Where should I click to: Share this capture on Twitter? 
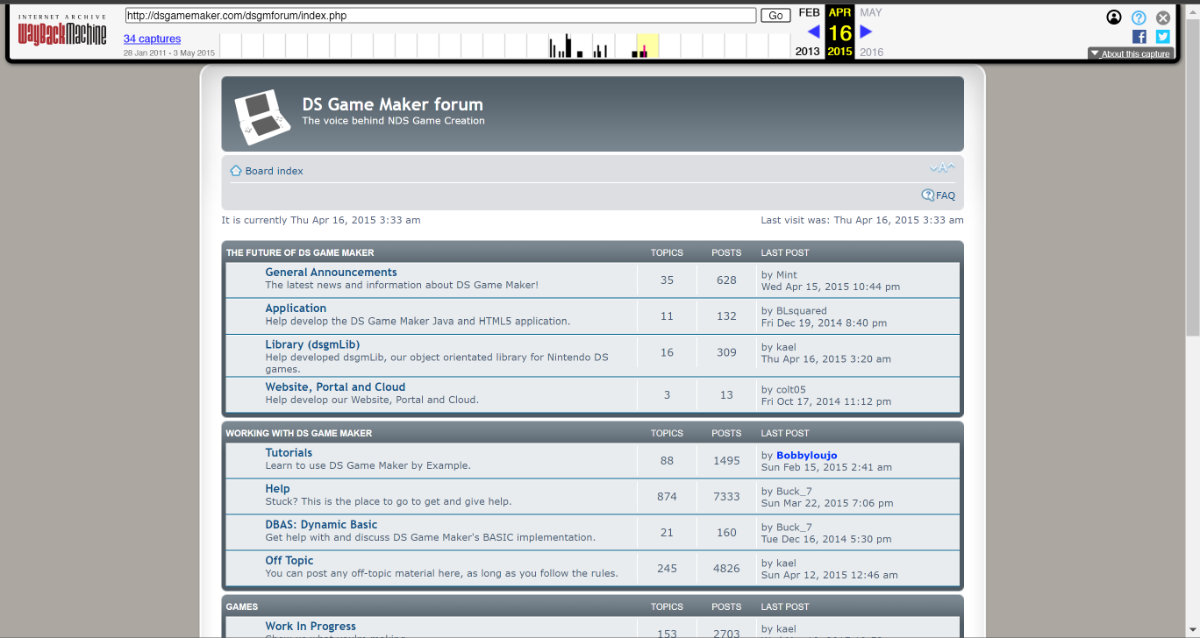(1163, 36)
